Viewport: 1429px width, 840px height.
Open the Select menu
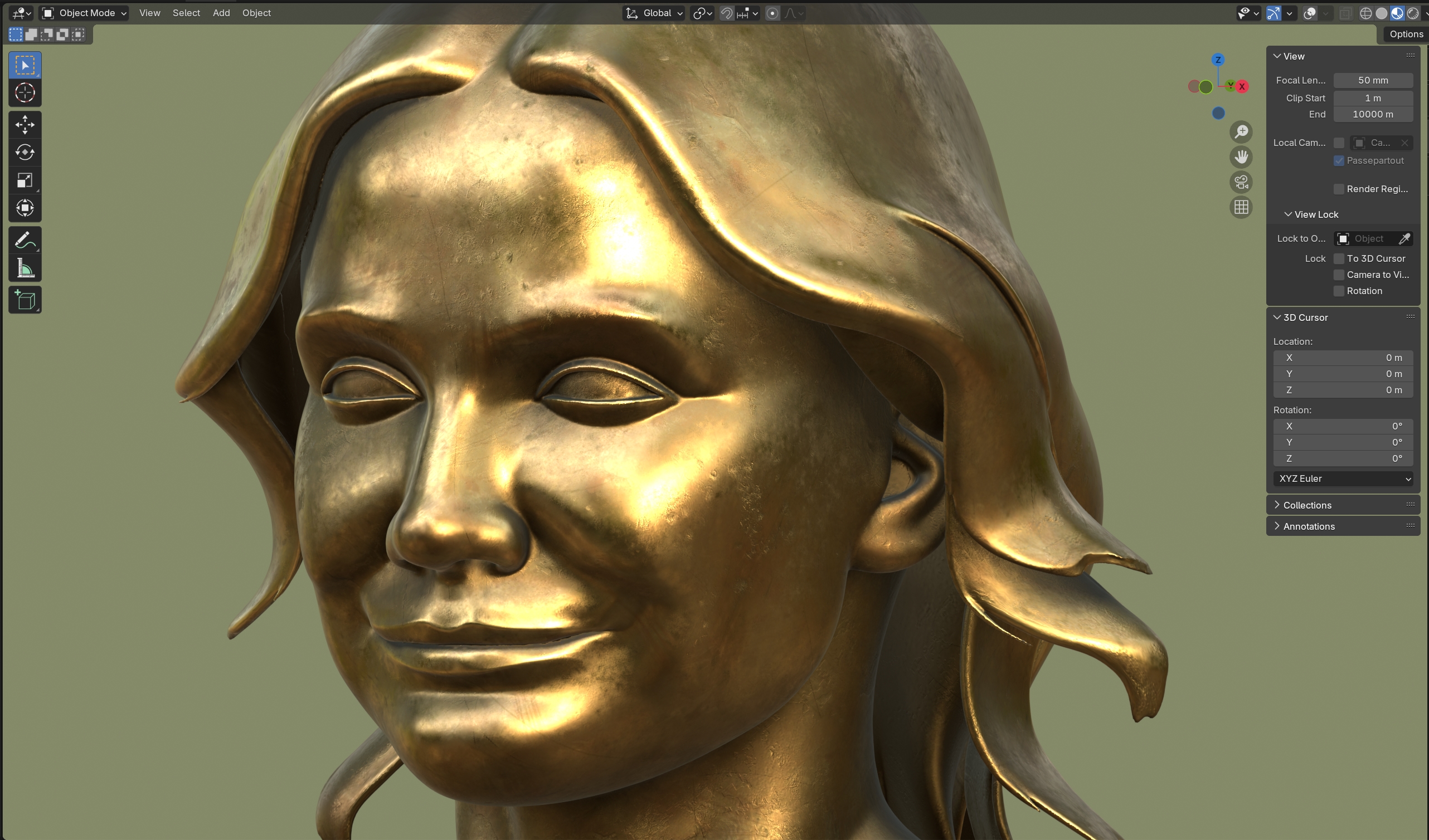pyautogui.click(x=186, y=13)
